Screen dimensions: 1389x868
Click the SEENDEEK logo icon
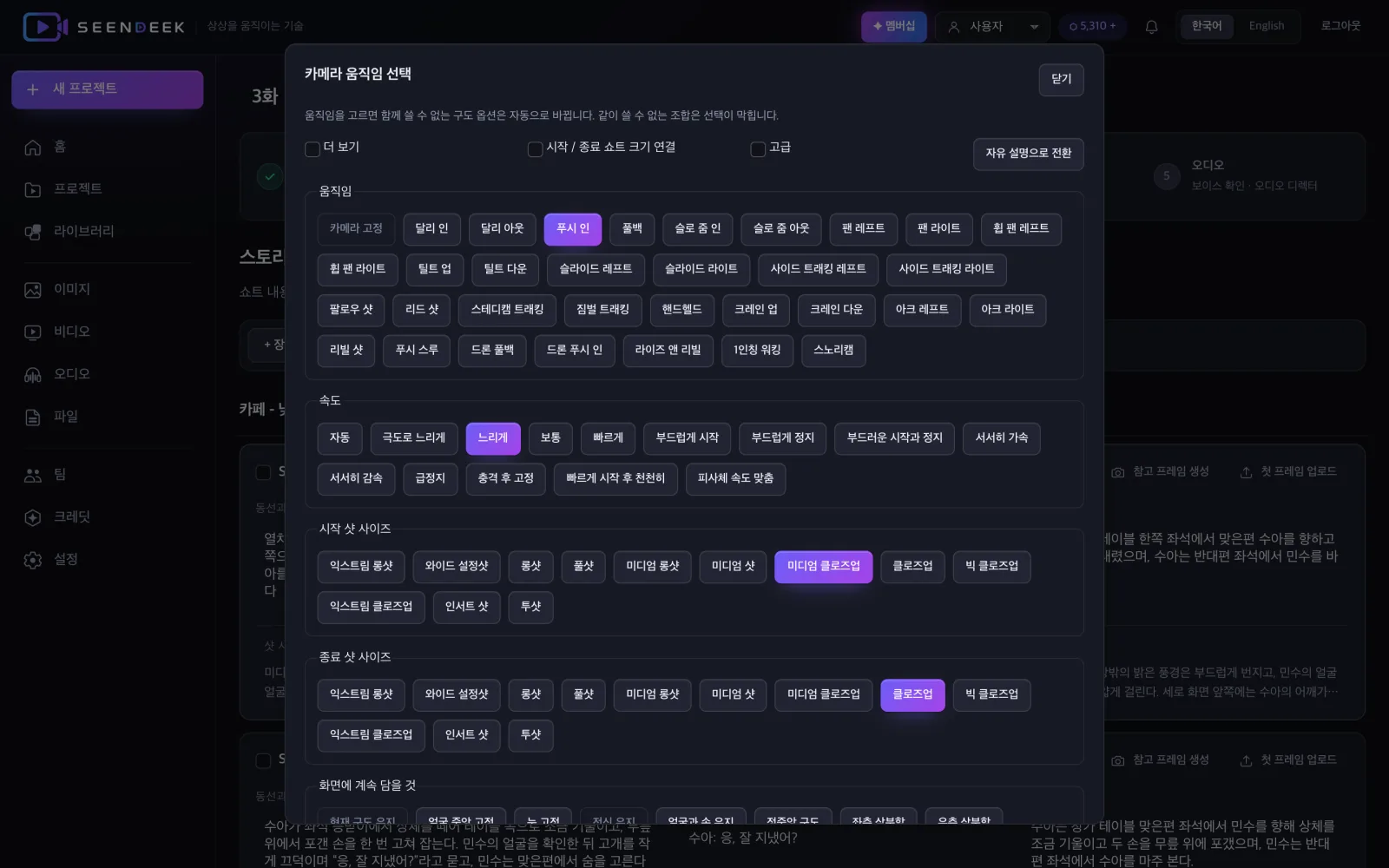tap(45, 27)
